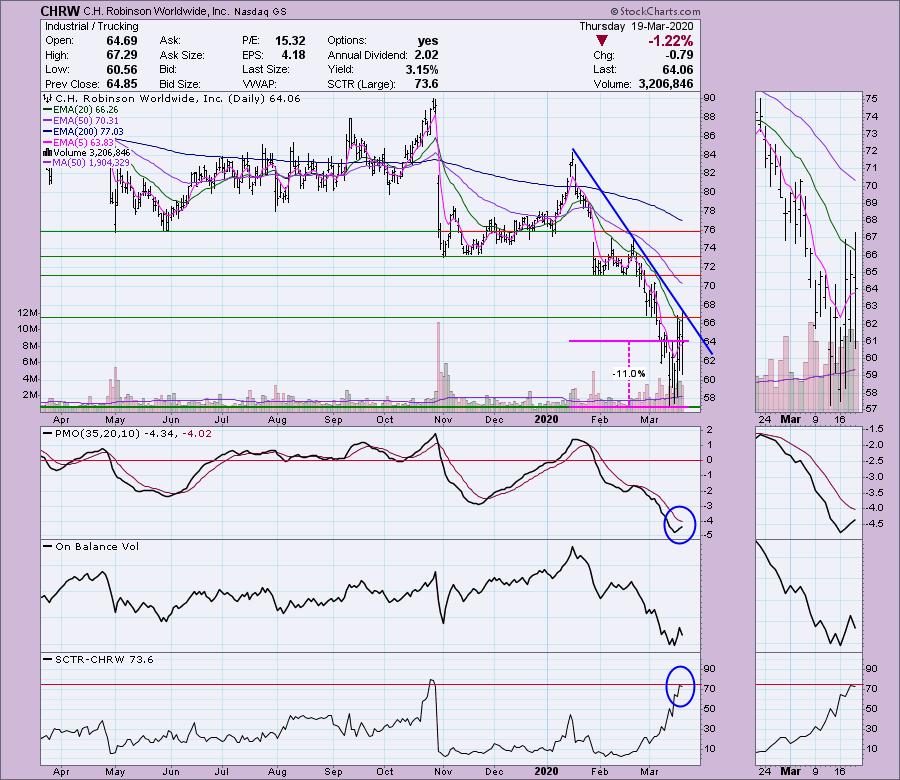Screen dimensions: 900x780
Task: Click the 'EMA(5) 63.83' legend entry
Action: (83, 142)
